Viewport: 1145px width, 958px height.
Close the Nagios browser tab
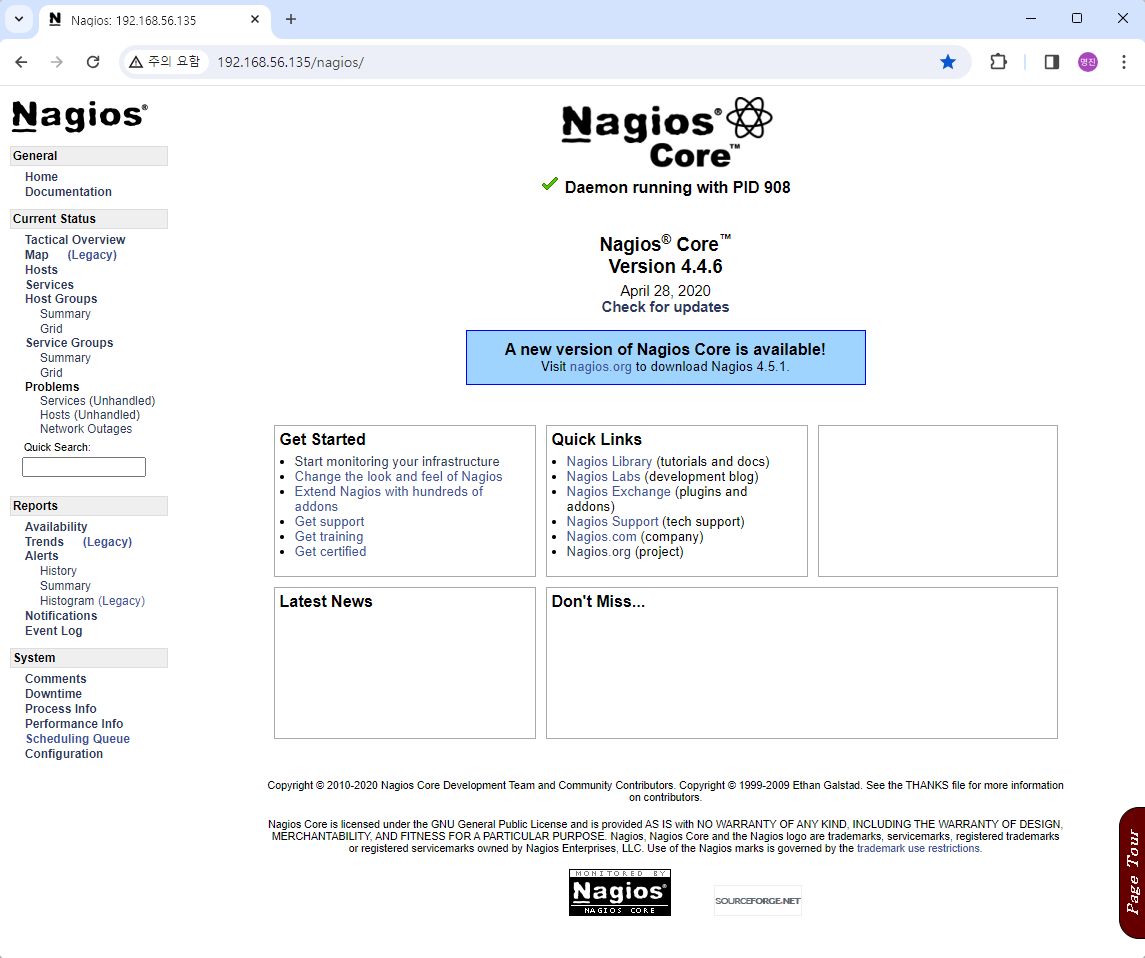255,19
